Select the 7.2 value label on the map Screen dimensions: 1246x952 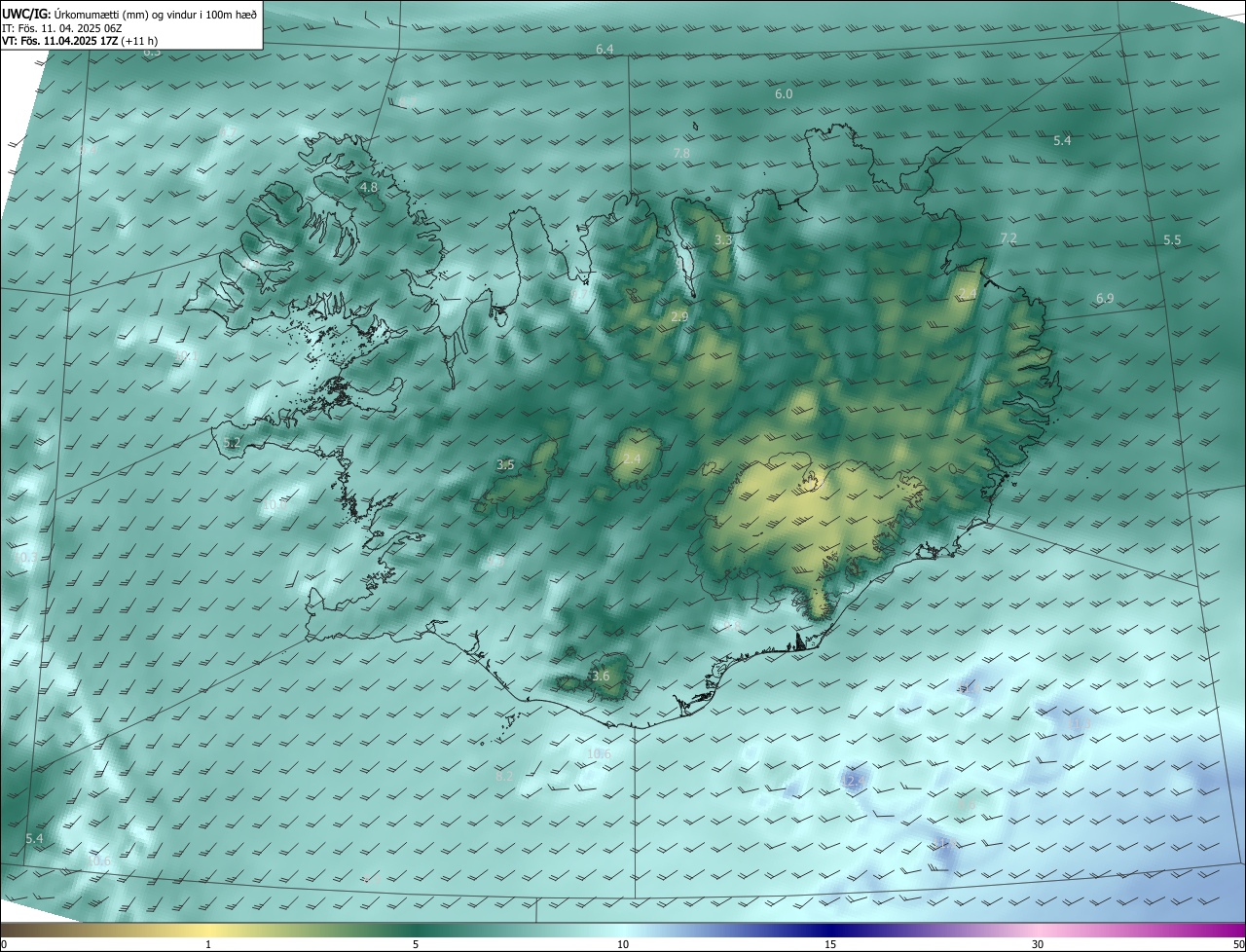pyautogui.click(x=1008, y=238)
